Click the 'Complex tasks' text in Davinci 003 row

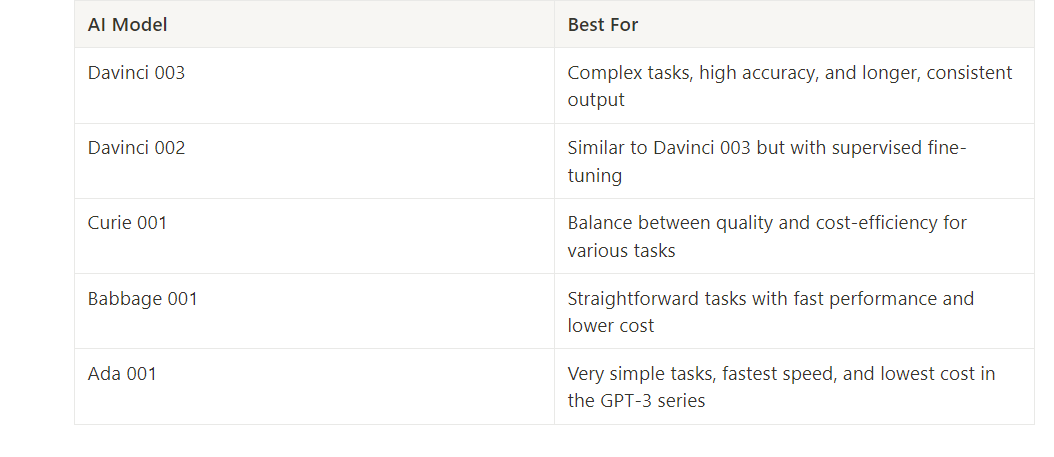(x=622, y=73)
